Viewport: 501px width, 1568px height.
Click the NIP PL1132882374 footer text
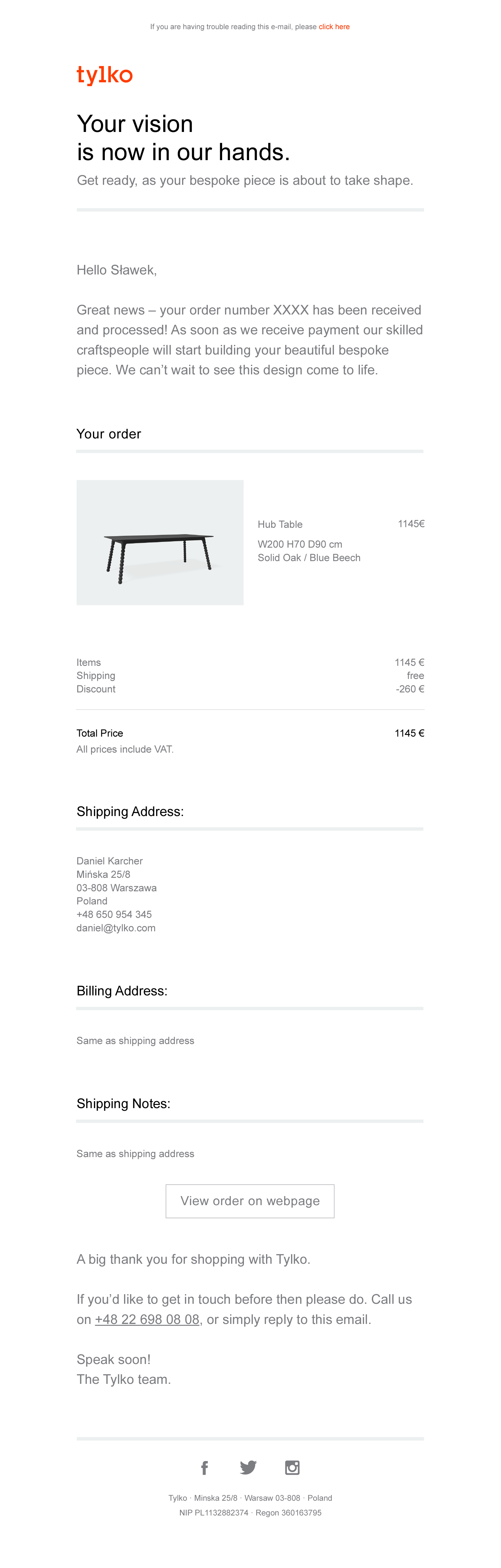(x=213, y=1513)
